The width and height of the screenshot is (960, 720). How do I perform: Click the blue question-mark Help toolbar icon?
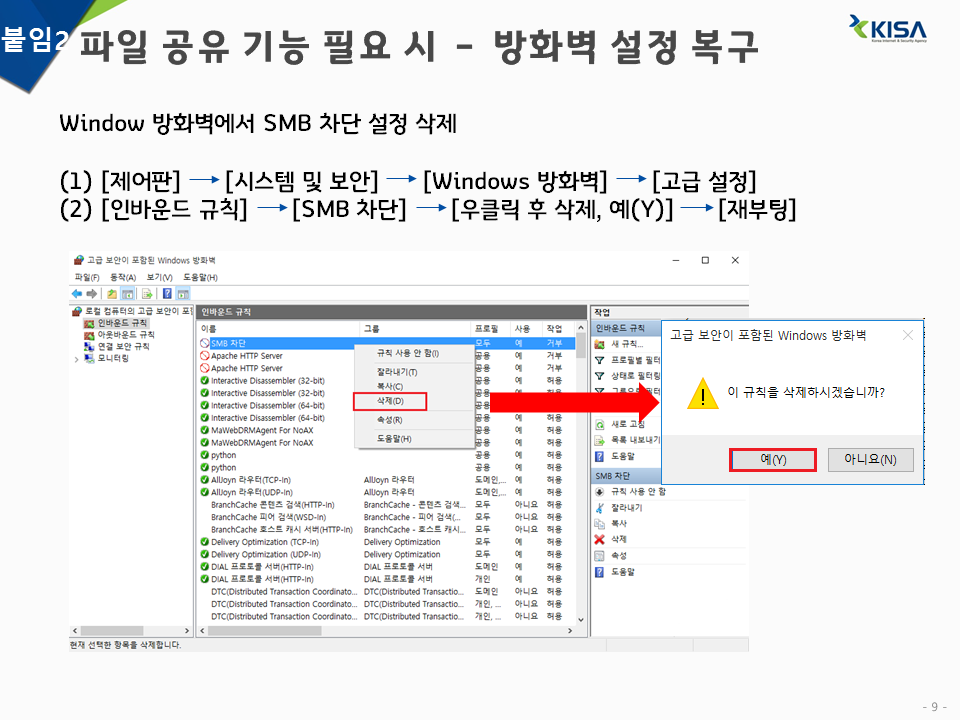[167, 294]
